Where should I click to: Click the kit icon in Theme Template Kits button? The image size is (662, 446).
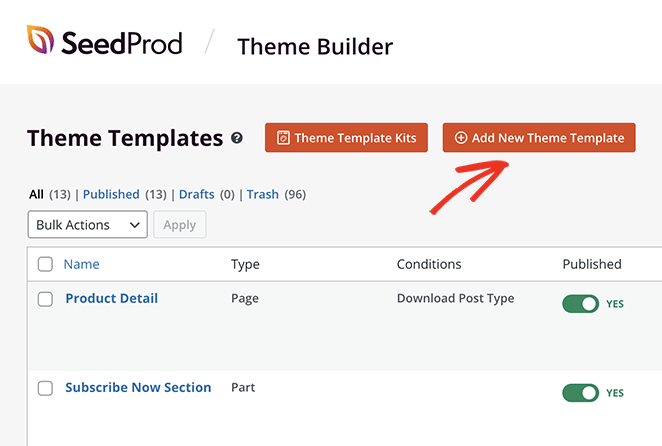coord(283,138)
